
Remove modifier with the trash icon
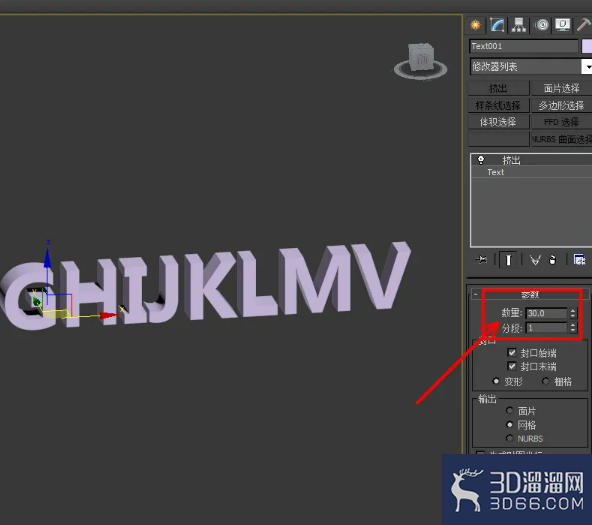click(552, 260)
